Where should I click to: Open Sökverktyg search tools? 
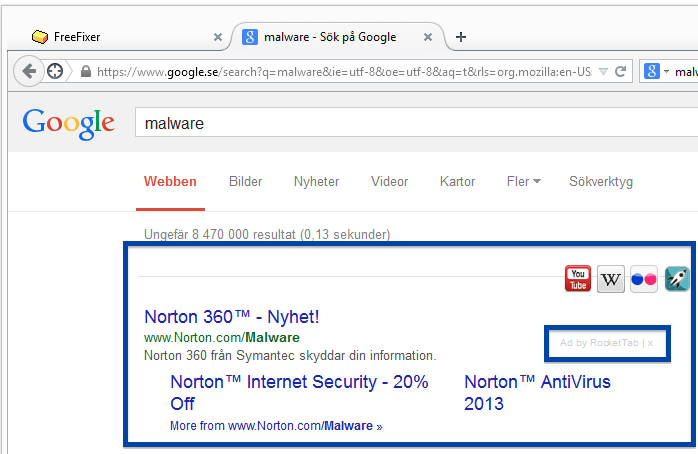pyautogui.click(x=601, y=182)
